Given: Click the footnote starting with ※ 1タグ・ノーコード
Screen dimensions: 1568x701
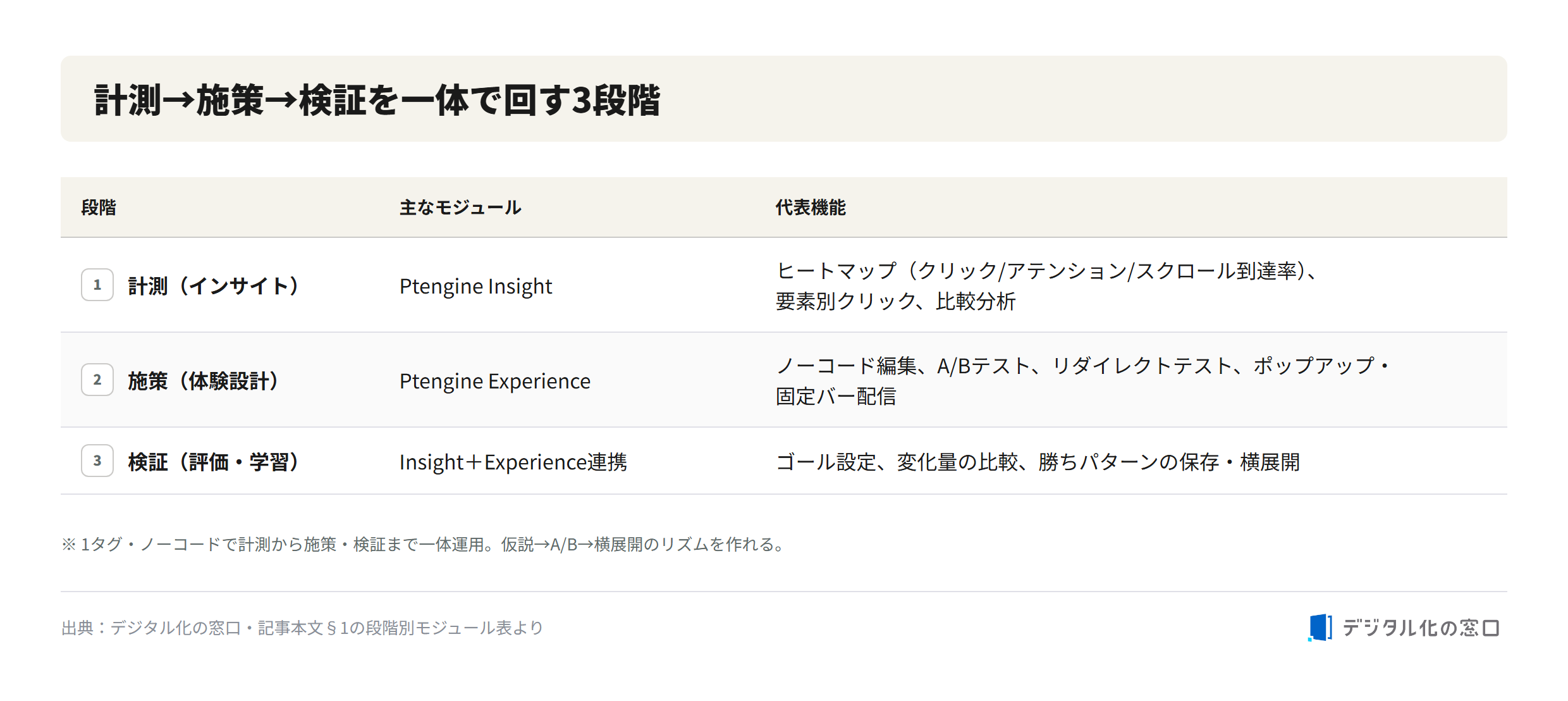Looking at the screenshot, I should (424, 544).
